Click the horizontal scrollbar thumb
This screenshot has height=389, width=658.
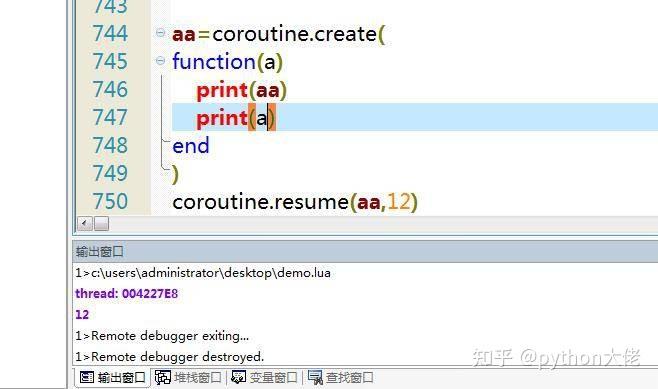click(x=101, y=223)
